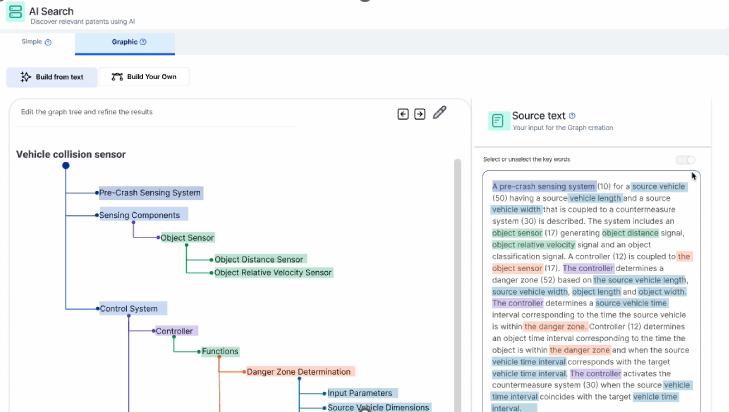Click the Source text document icon
This screenshot has height=412, width=729.
(x=497, y=121)
